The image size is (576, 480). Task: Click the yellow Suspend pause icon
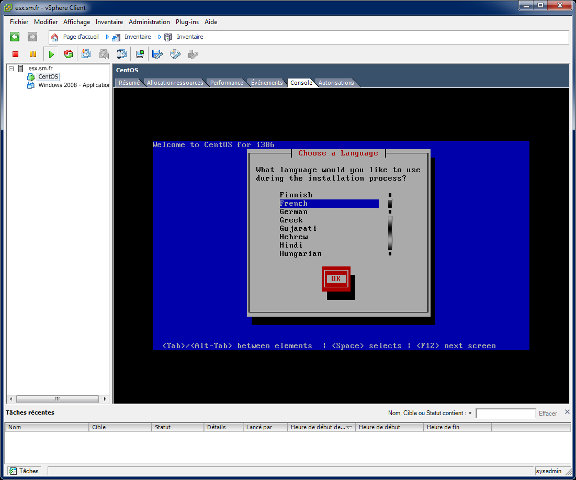click(x=33, y=54)
